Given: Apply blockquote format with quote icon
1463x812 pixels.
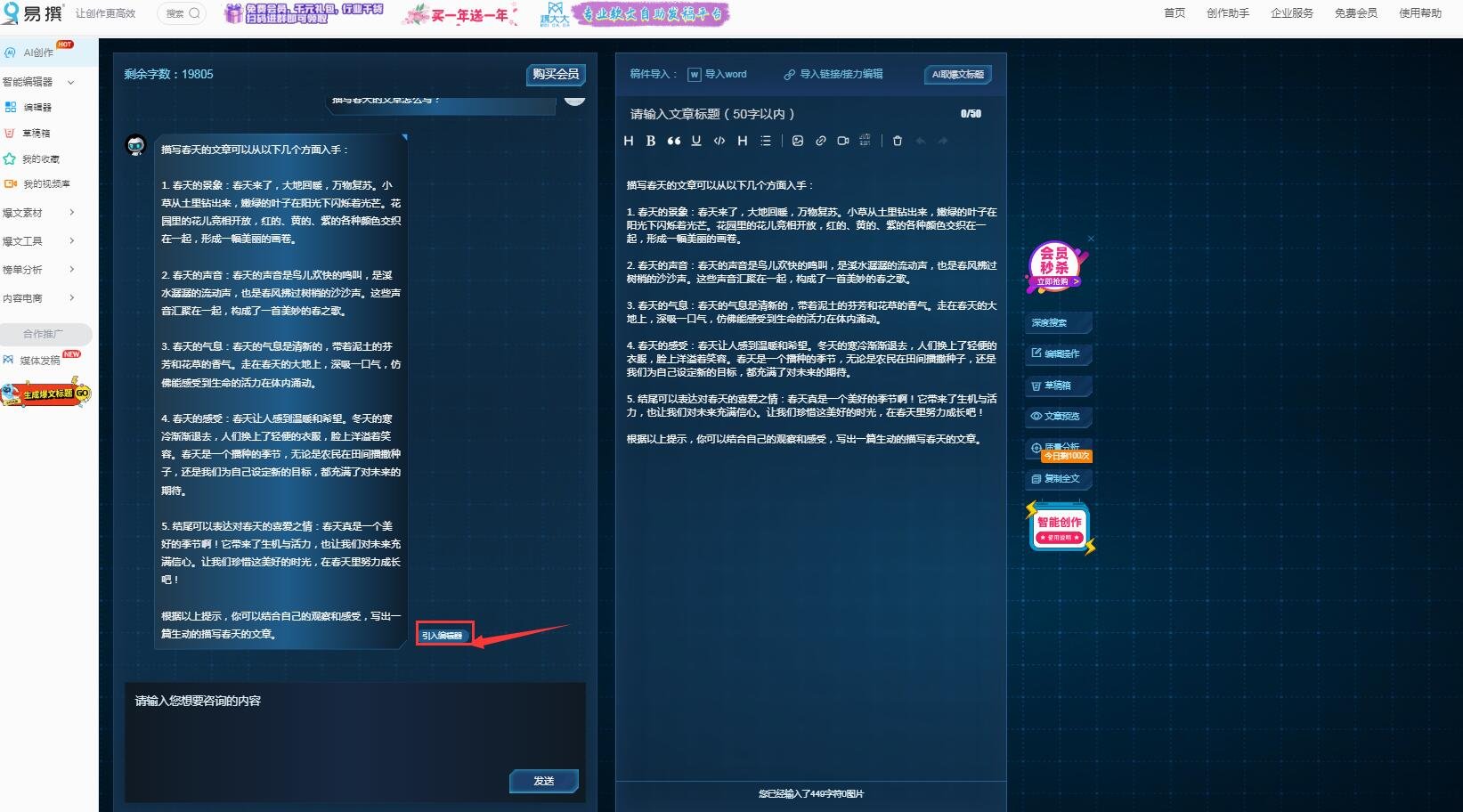Looking at the screenshot, I should pyautogui.click(x=674, y=141).
